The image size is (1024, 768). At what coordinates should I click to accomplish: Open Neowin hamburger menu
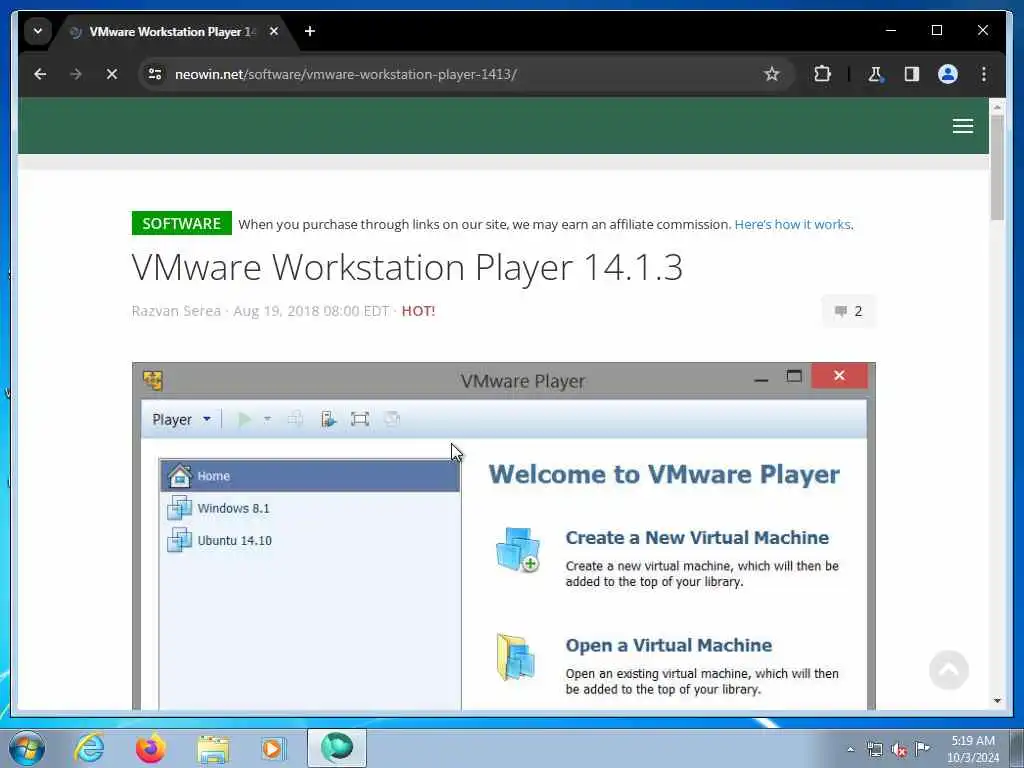(x=963, y=126)
